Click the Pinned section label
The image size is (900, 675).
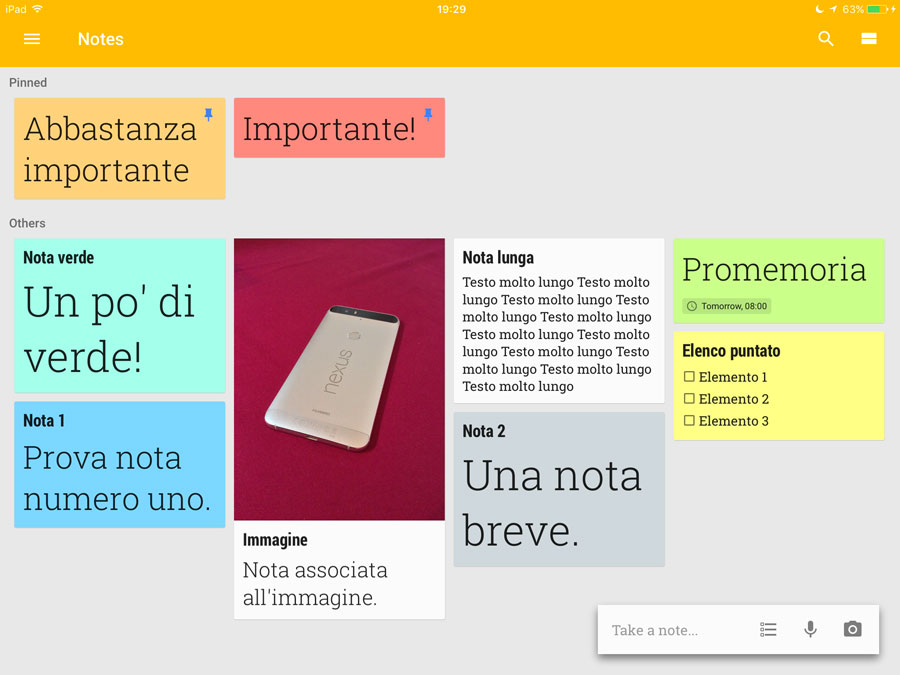click(28, 83)
